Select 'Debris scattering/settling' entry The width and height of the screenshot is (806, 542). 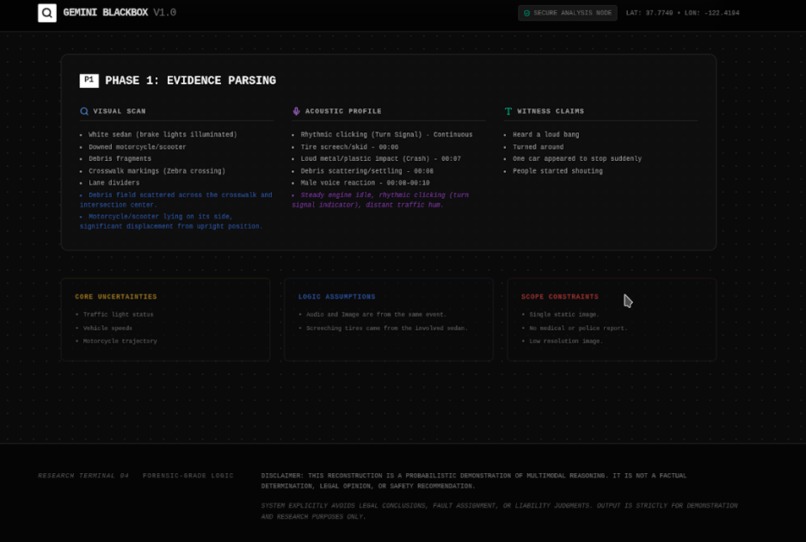[367, 171]
